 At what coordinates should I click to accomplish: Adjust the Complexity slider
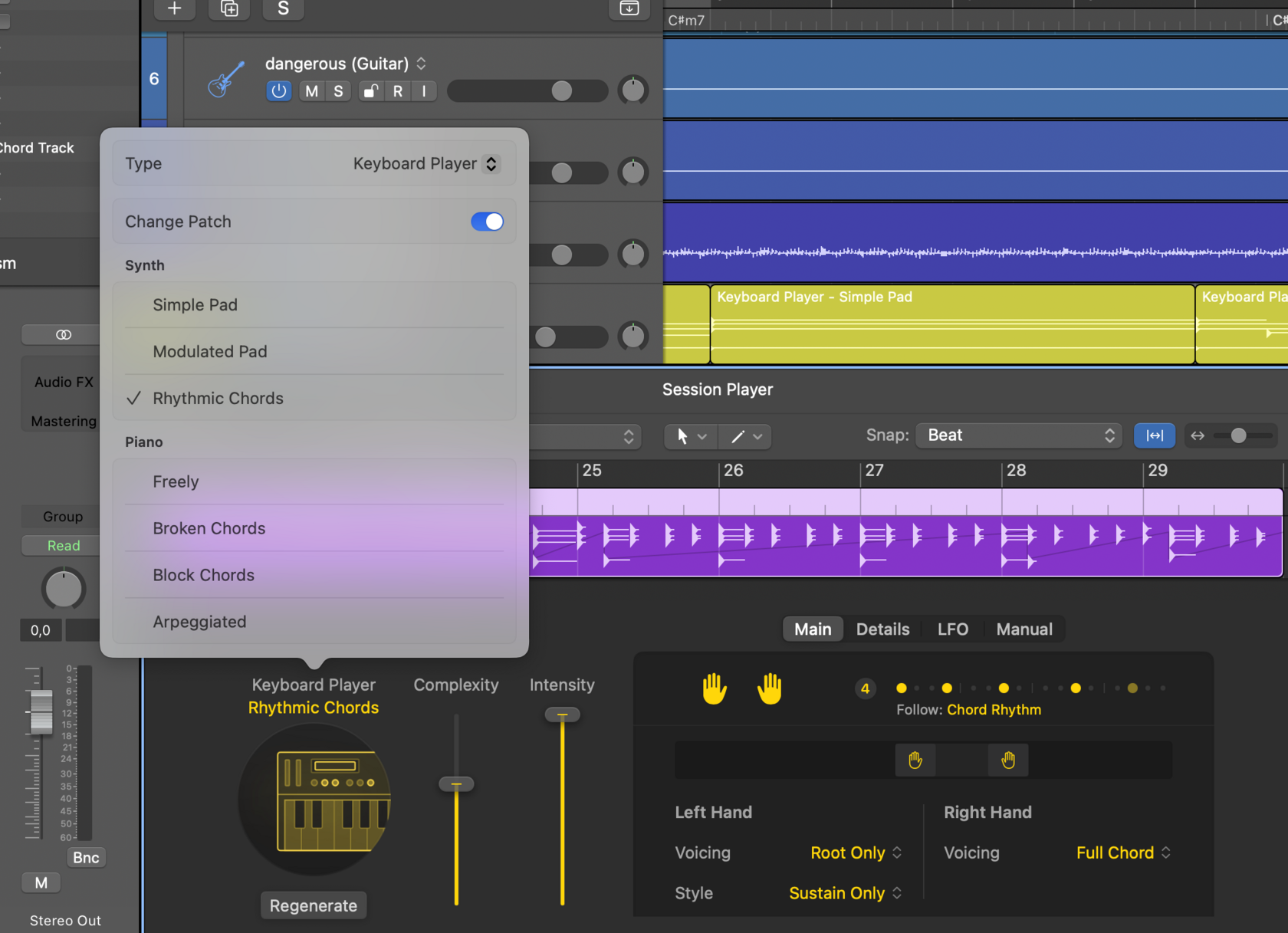tap(456, 784)
